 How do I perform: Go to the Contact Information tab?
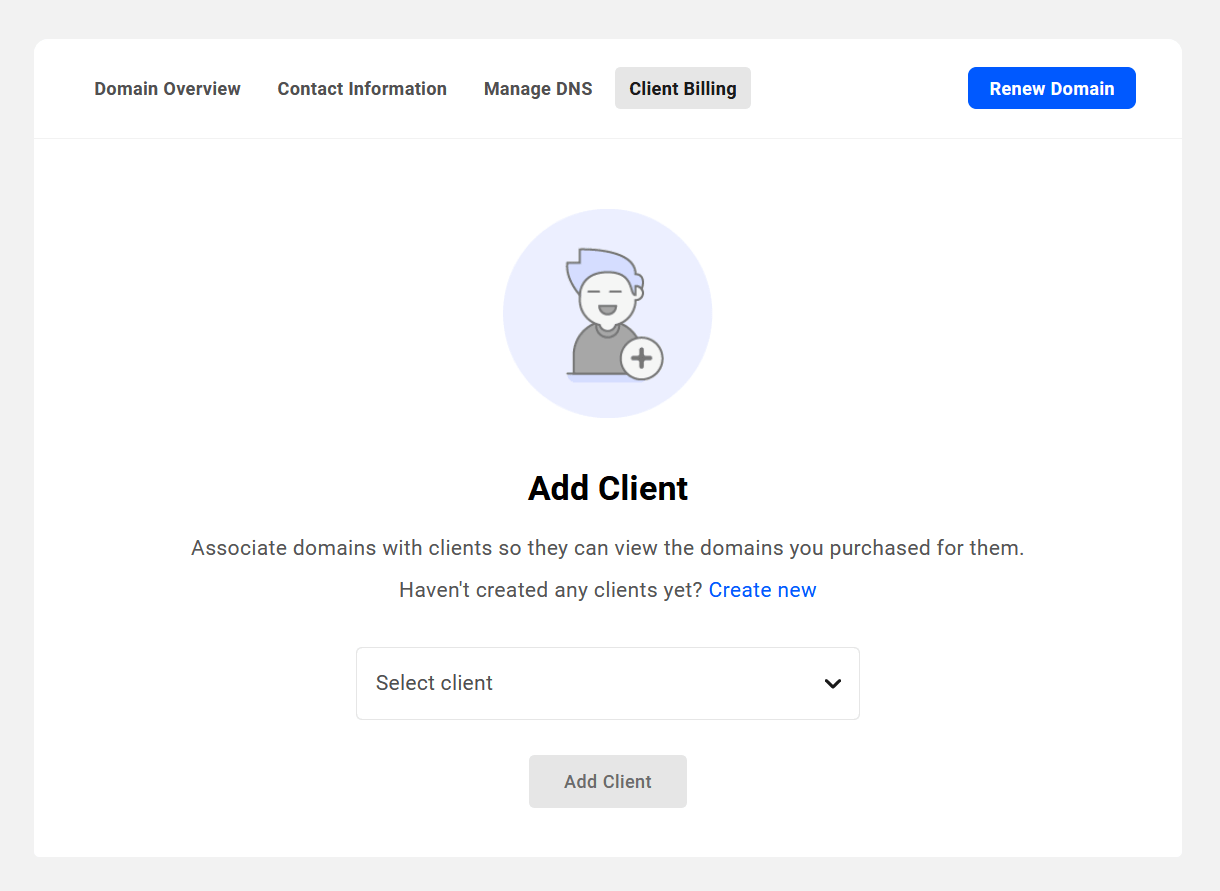[362, 88]
